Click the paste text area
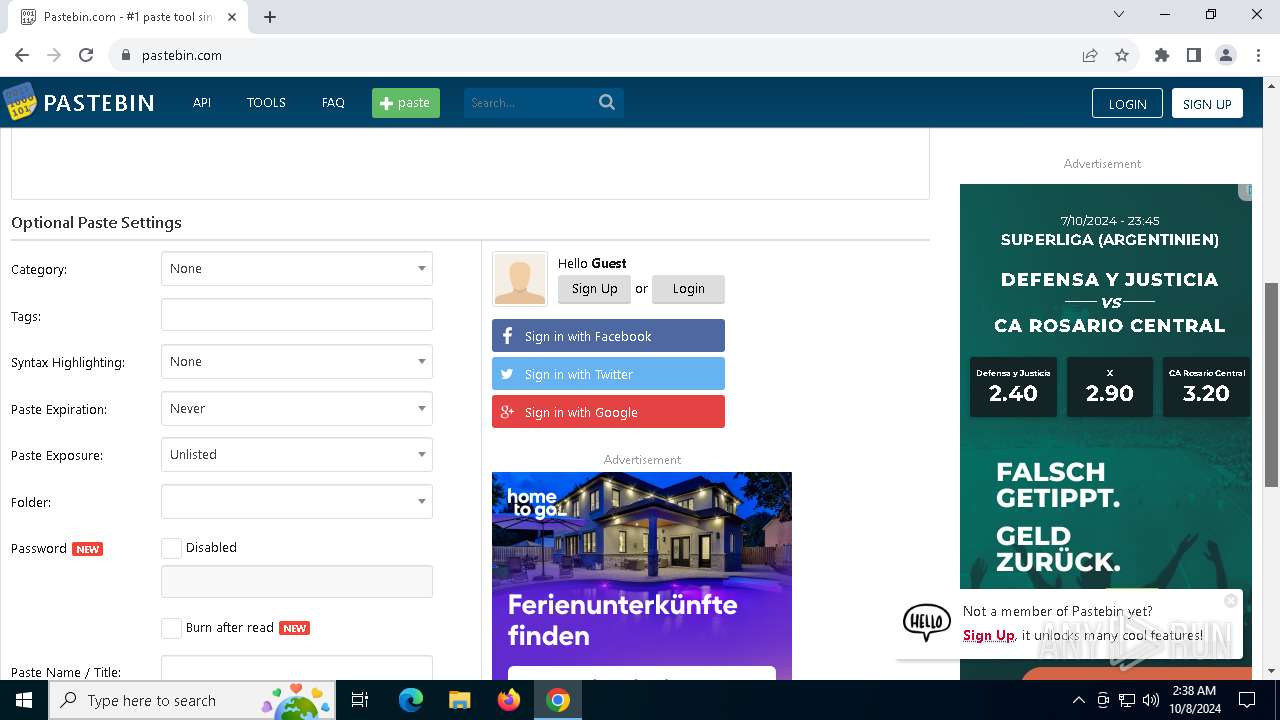 [x=470, y=163]
